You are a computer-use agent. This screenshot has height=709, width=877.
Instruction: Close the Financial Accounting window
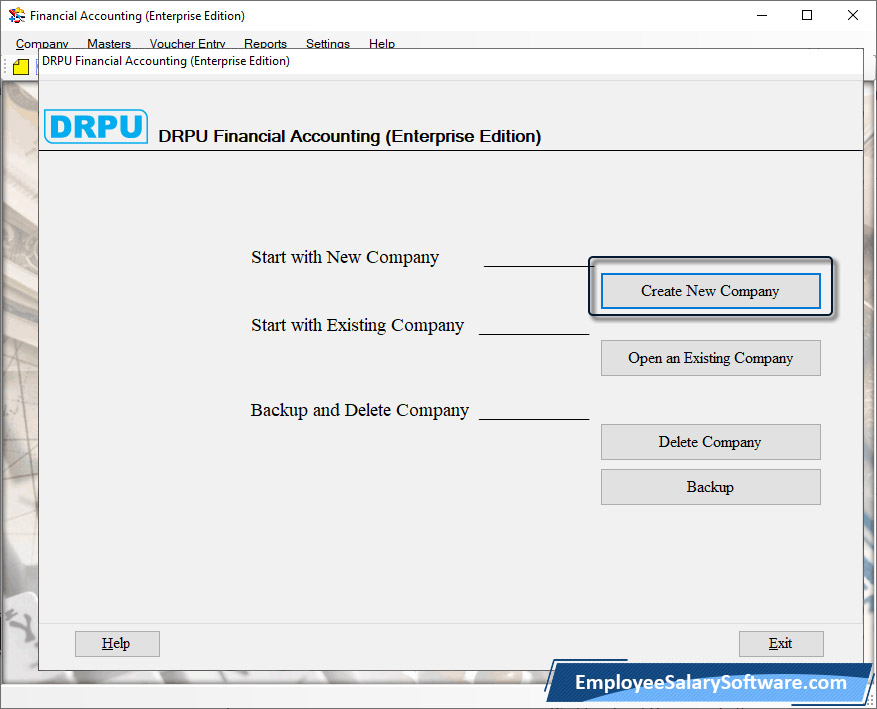pyautogui.click(x=853, y=15)
